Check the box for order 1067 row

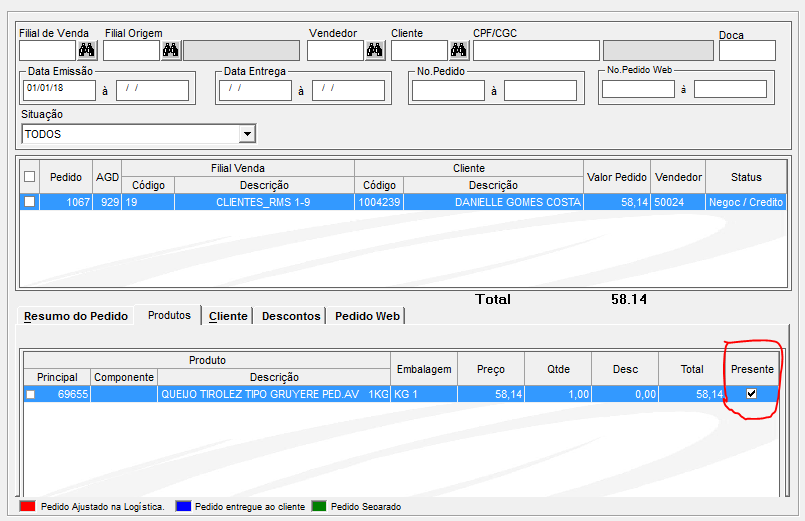pyautogui.click(x=30, y=202)
